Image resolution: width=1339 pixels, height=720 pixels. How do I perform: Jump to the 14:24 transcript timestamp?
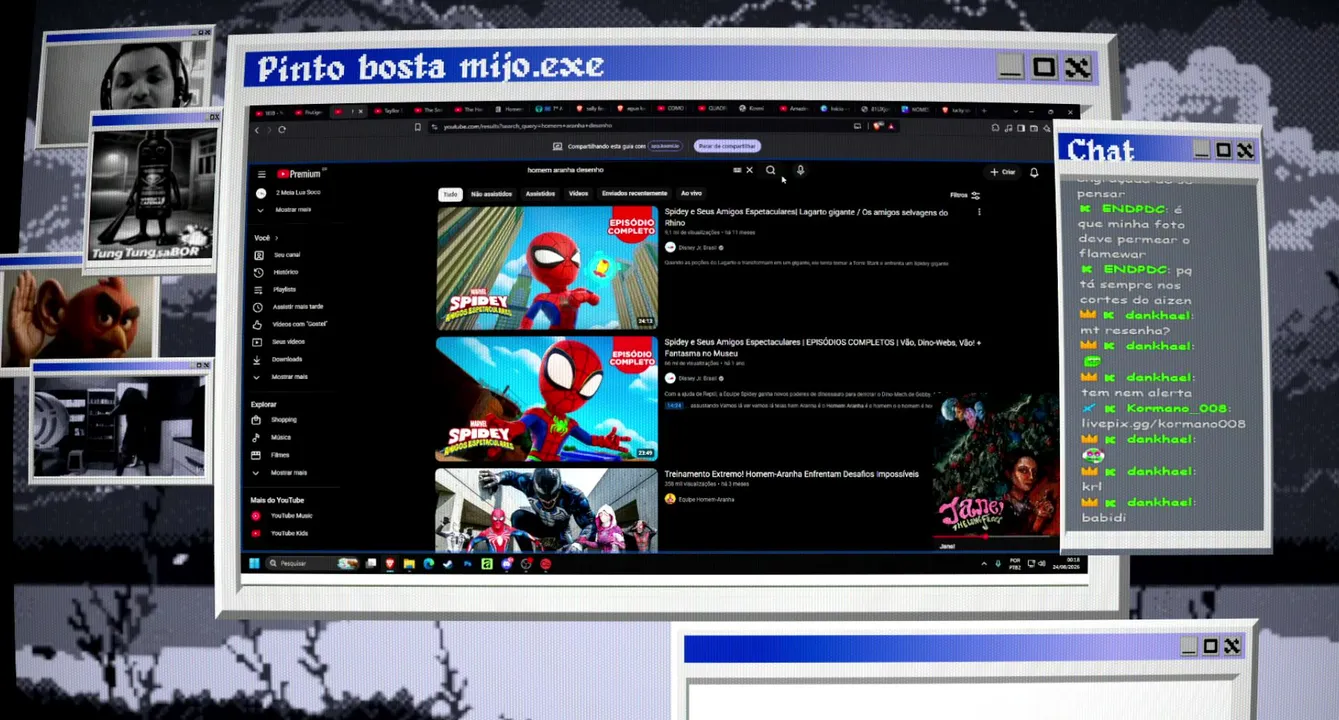[674, 406]
